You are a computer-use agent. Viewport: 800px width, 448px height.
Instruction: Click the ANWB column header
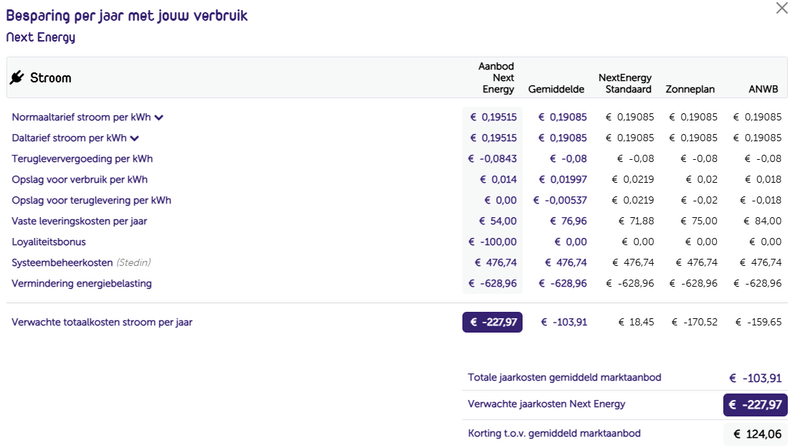click(x=763, y=89)
